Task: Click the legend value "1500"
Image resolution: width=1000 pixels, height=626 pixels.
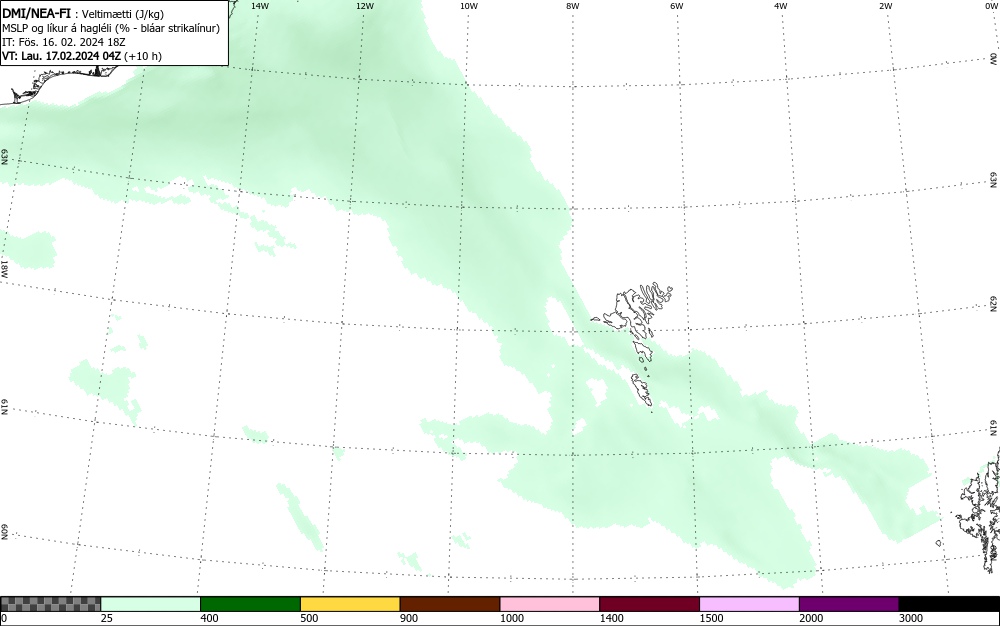Action: [x=711, y=618]
